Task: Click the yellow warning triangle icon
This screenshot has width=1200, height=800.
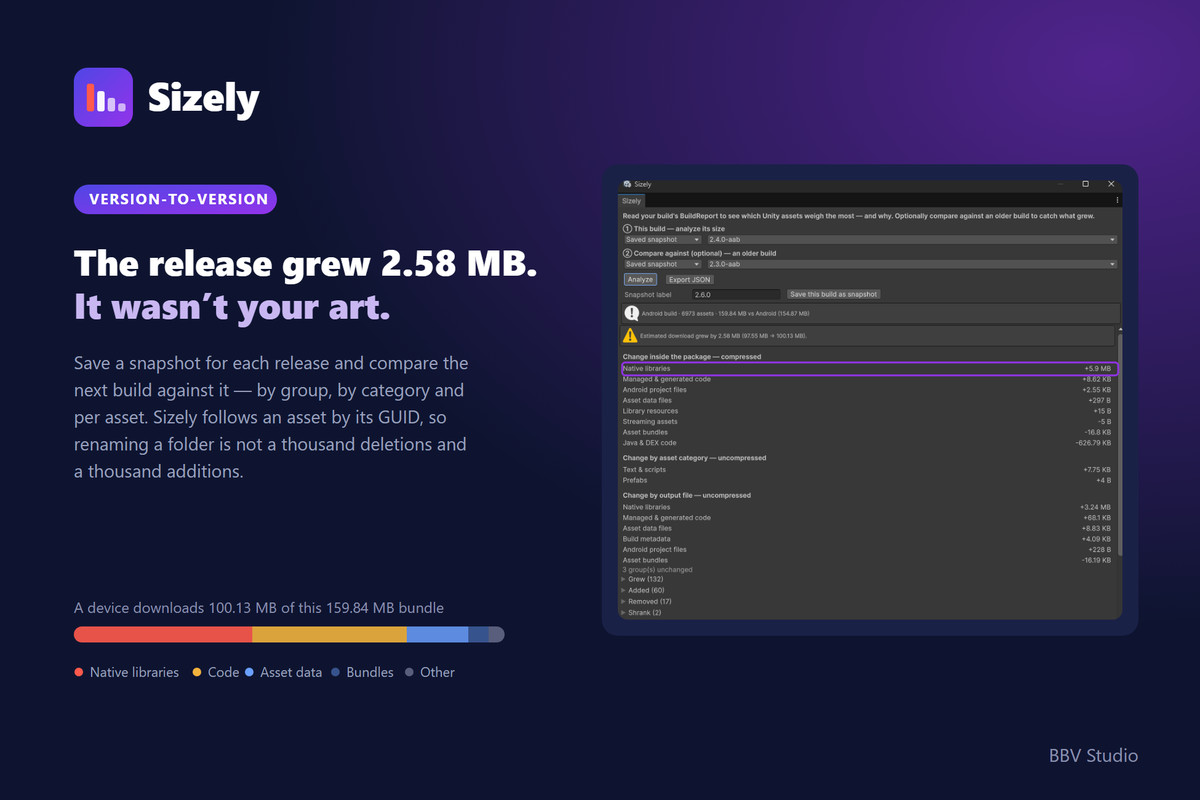Action: (630, 336)
